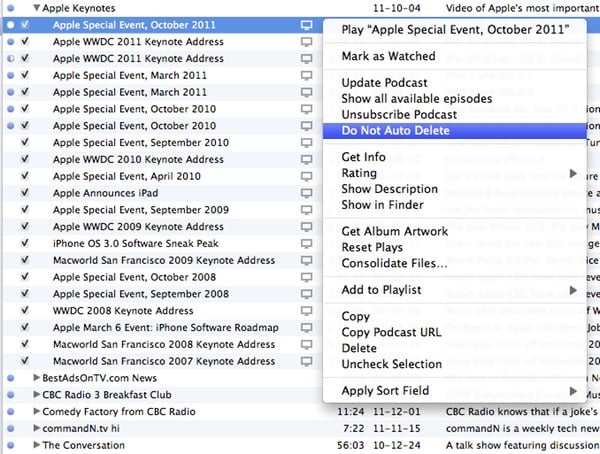This screenshot has width=600, height=454.
Task: Toggle checkbox for Apple WWDC 2009 Keynote Address
Action: pyautogui.click(x=25, y=226)
